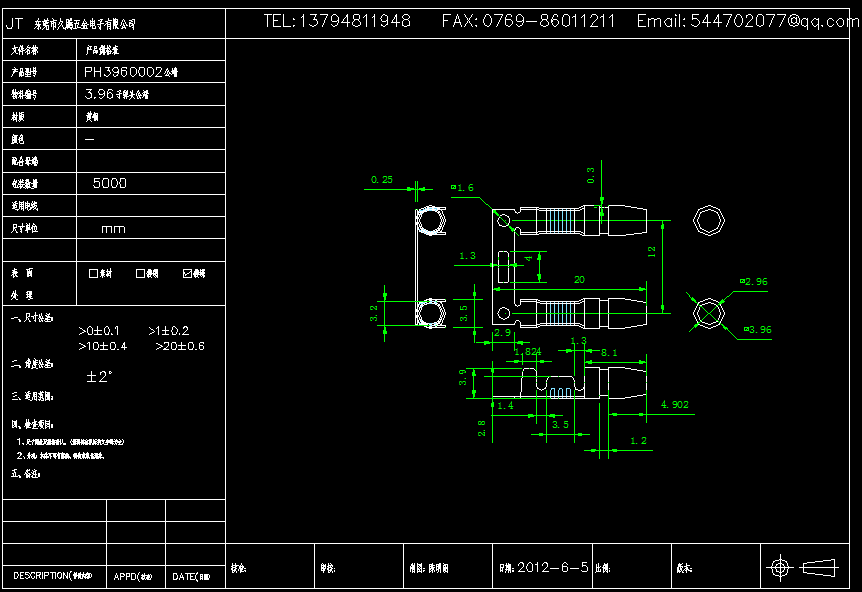Select the 20 length dimension text
Screen dimensions: 862x592
click(579, 279)
